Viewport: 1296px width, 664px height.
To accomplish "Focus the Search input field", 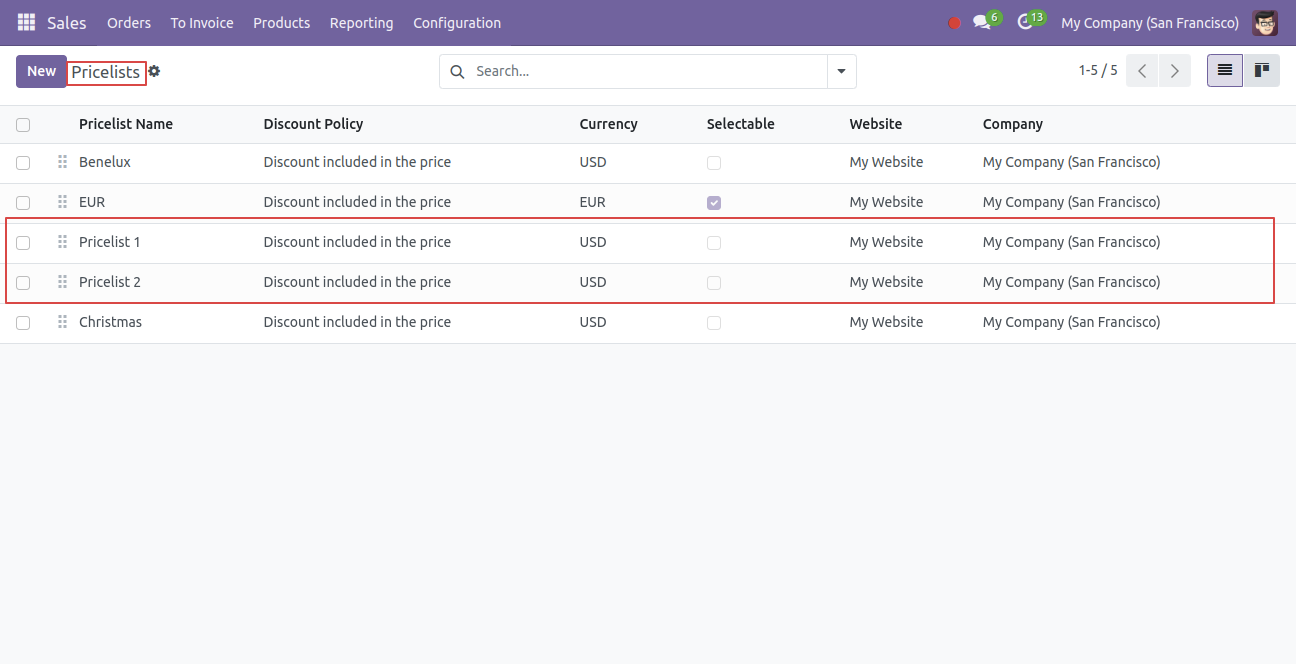I will 647,71.
